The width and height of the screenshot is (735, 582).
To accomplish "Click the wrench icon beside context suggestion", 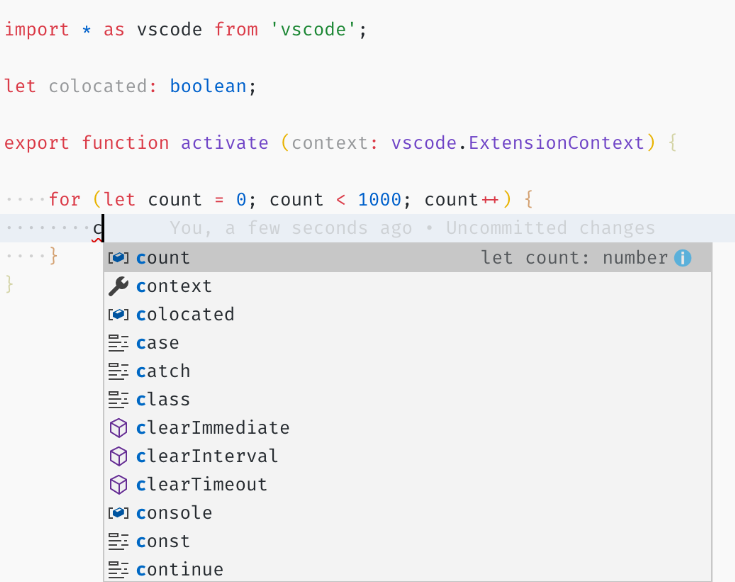I will tap(118, 286).
